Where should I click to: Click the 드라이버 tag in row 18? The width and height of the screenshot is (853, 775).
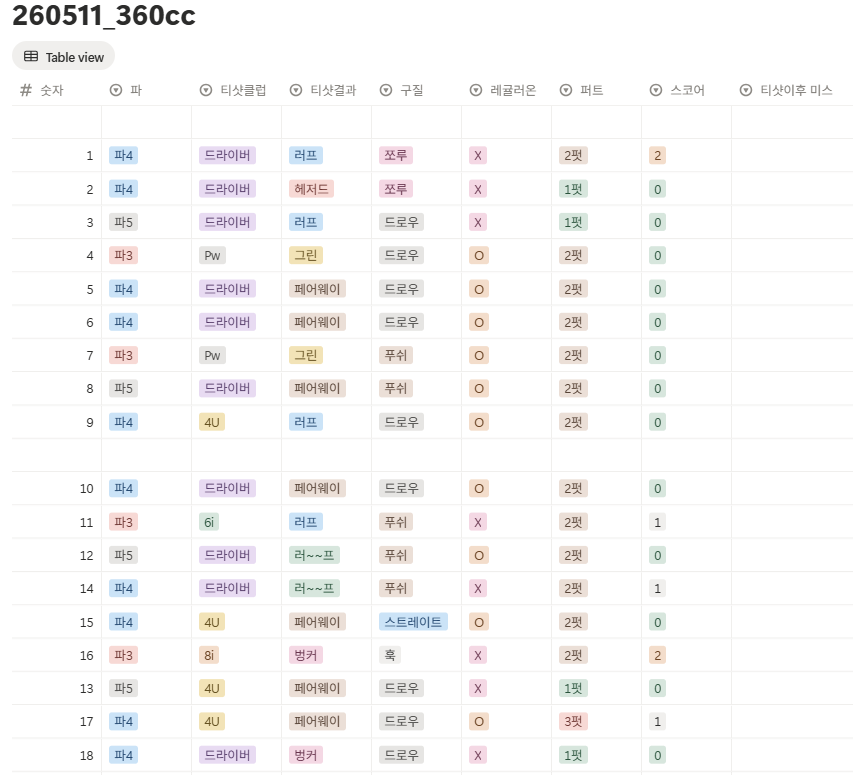point(227,755)
